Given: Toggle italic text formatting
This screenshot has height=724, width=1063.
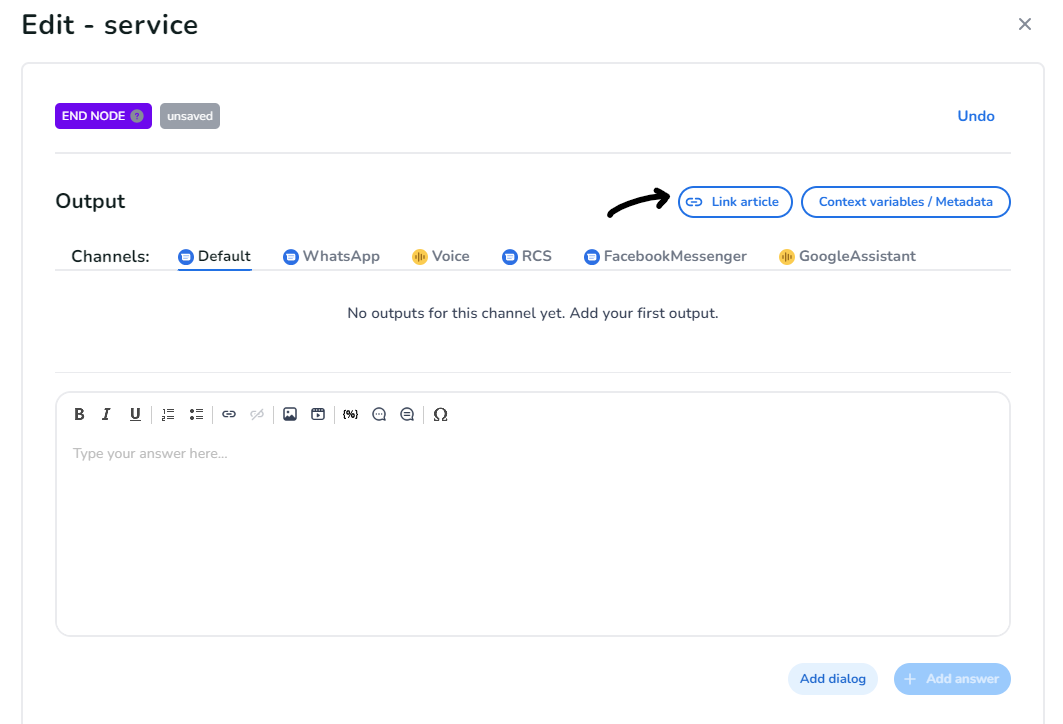Looking at the screenshot, I should [106, 414].
